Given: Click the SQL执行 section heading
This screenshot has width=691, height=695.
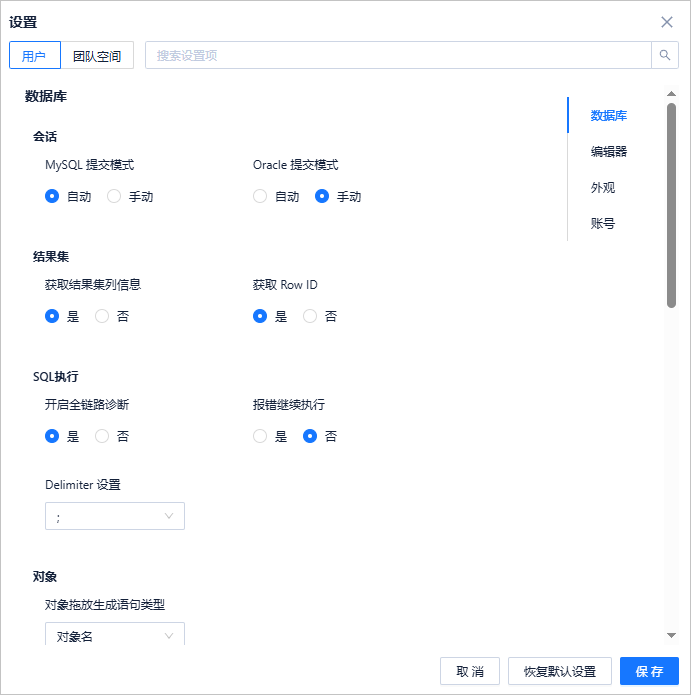Looking at the screenshot, I should coord(56,377).
